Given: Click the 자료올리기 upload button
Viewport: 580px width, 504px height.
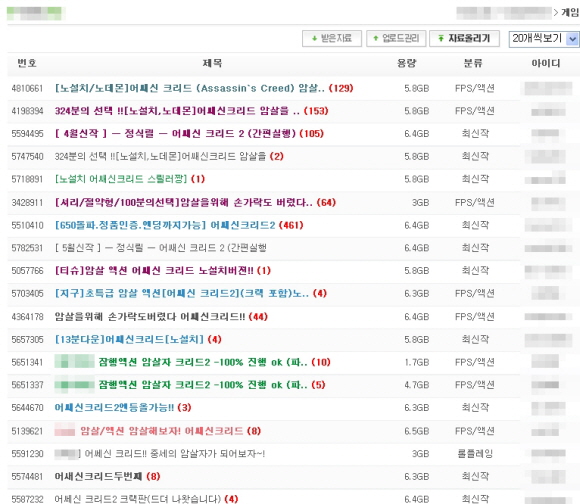Looking at the screenshot, I should (x=464, y=38).
